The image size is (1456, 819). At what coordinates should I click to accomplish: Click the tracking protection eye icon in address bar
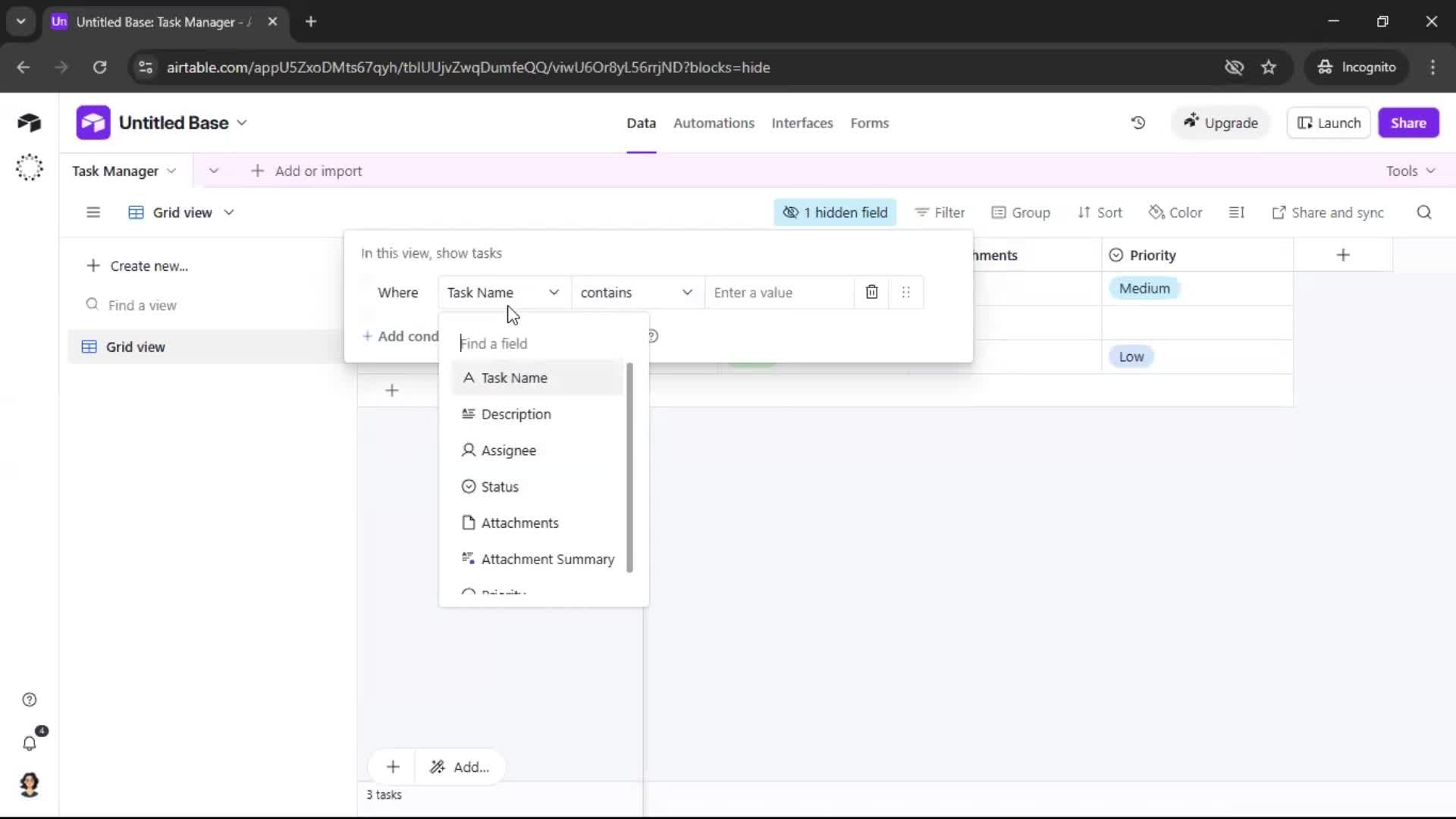point(1234,67)
